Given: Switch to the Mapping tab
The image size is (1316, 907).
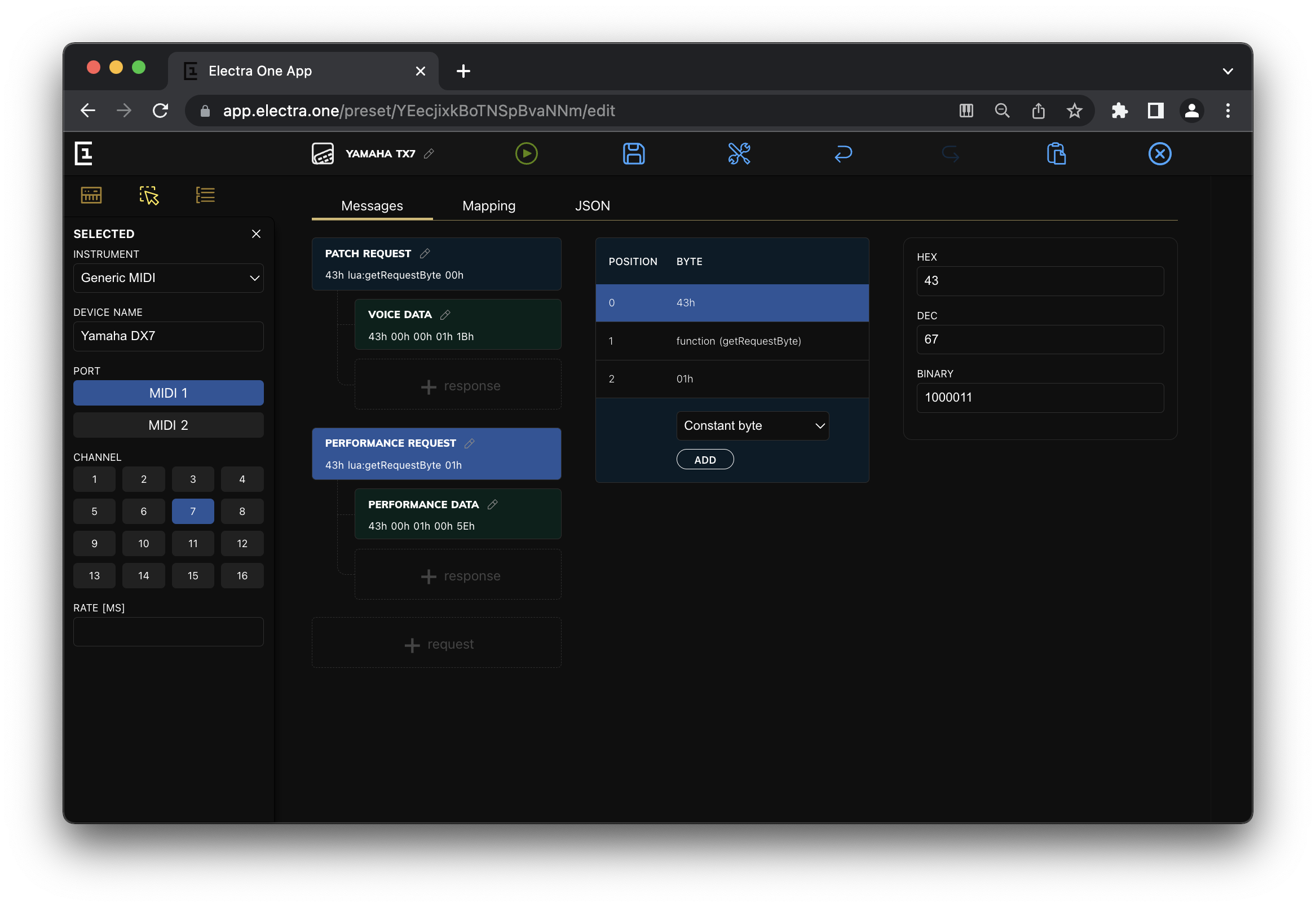Looking at the screenshot, I should (488, 206).
